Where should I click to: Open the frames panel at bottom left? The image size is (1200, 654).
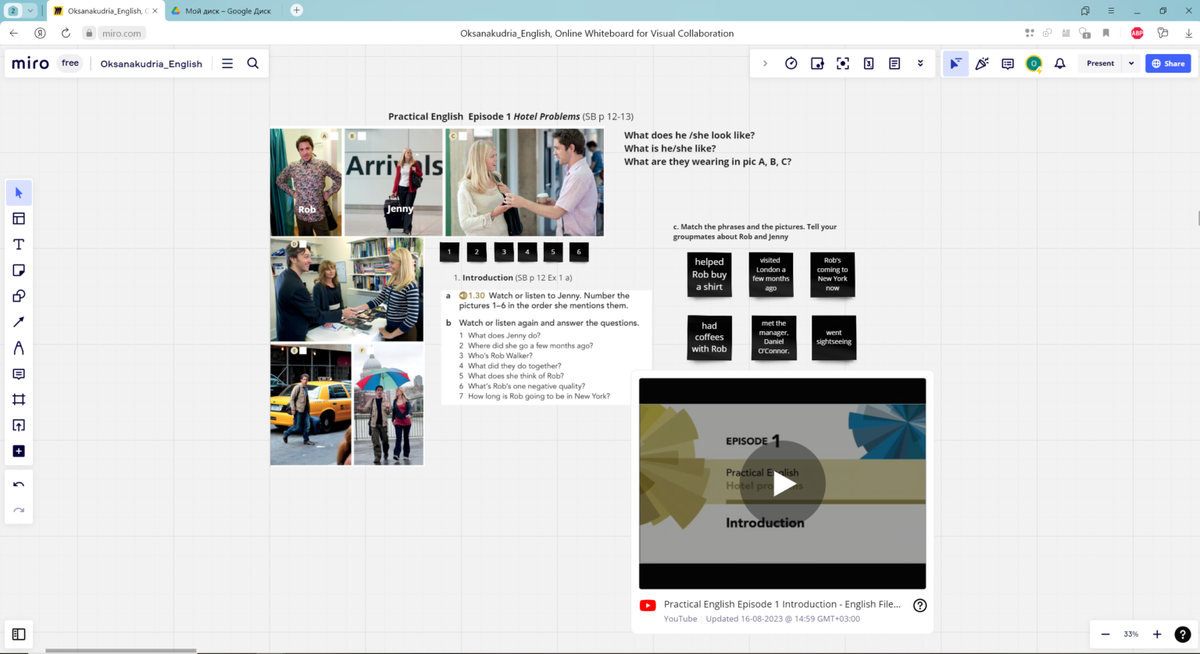tap(19, 634)
